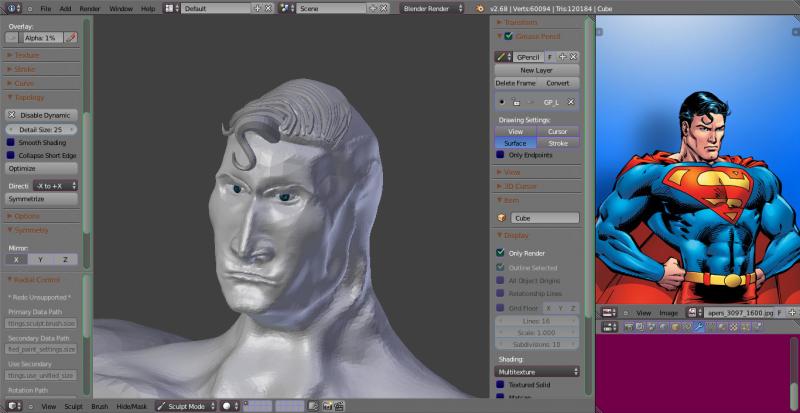Adjust the grid Scale 1.000 field

(x=537, y=332)
